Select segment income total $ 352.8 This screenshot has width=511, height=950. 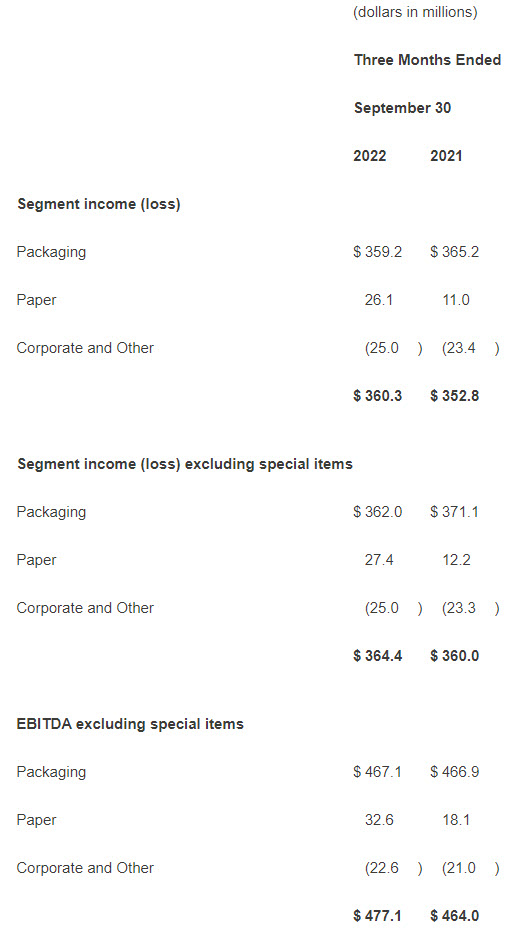[455, 396]
